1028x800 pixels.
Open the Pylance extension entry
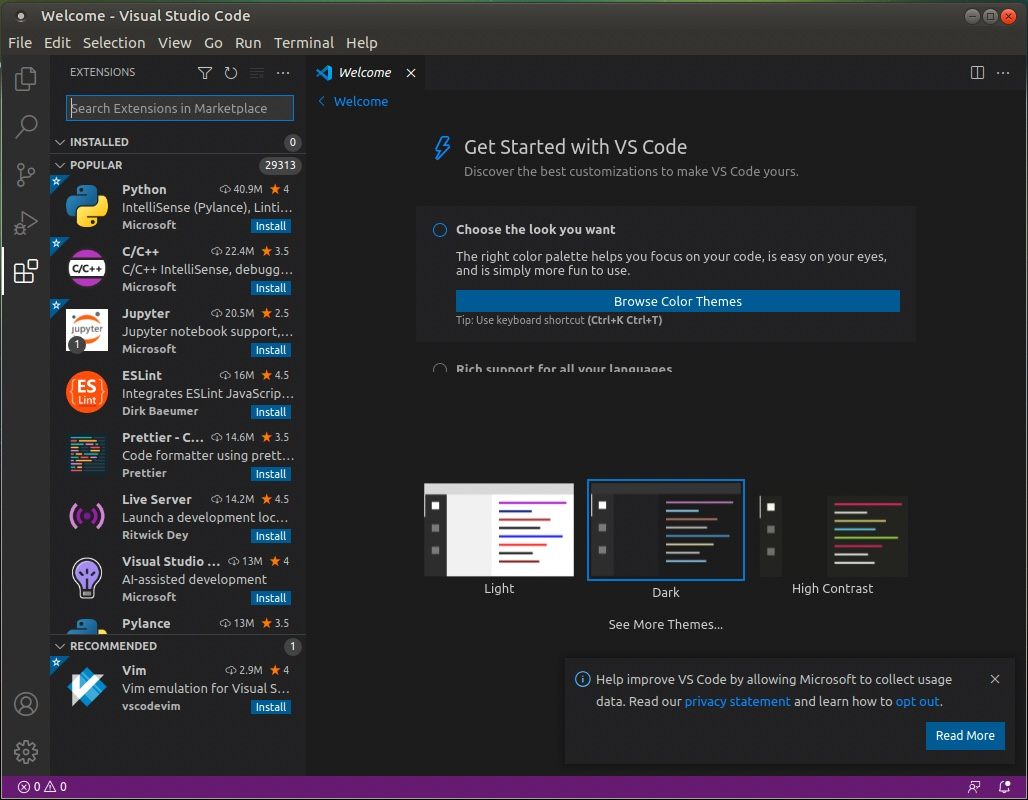177,624
